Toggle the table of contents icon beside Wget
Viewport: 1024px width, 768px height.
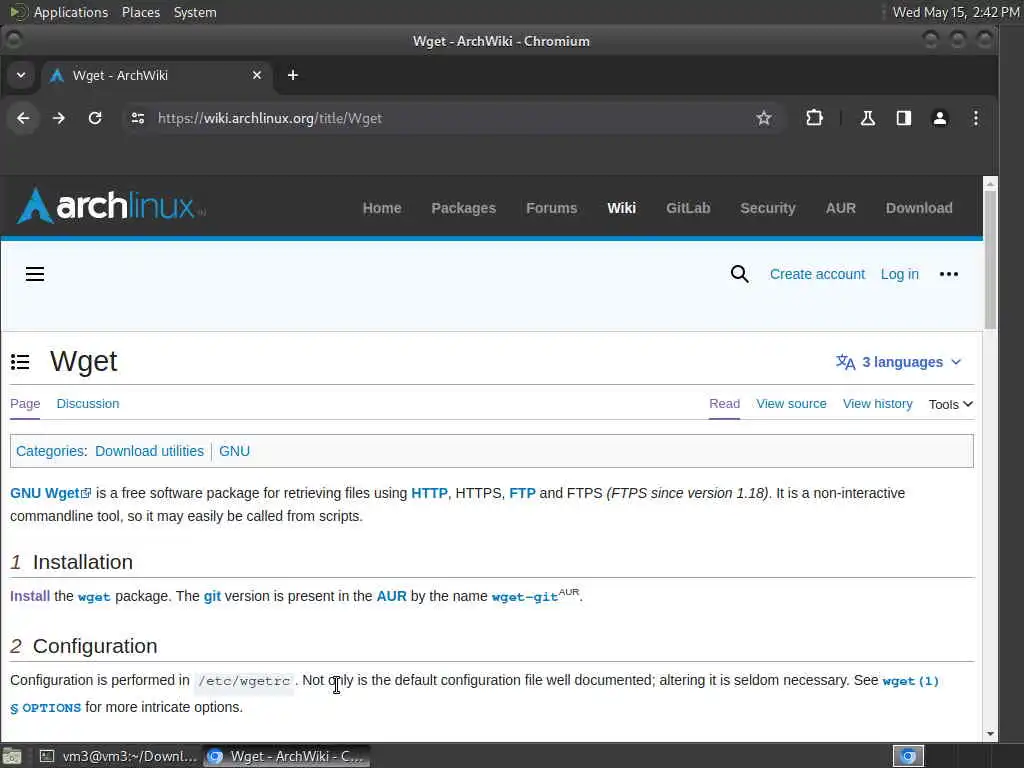coord(20,362)
